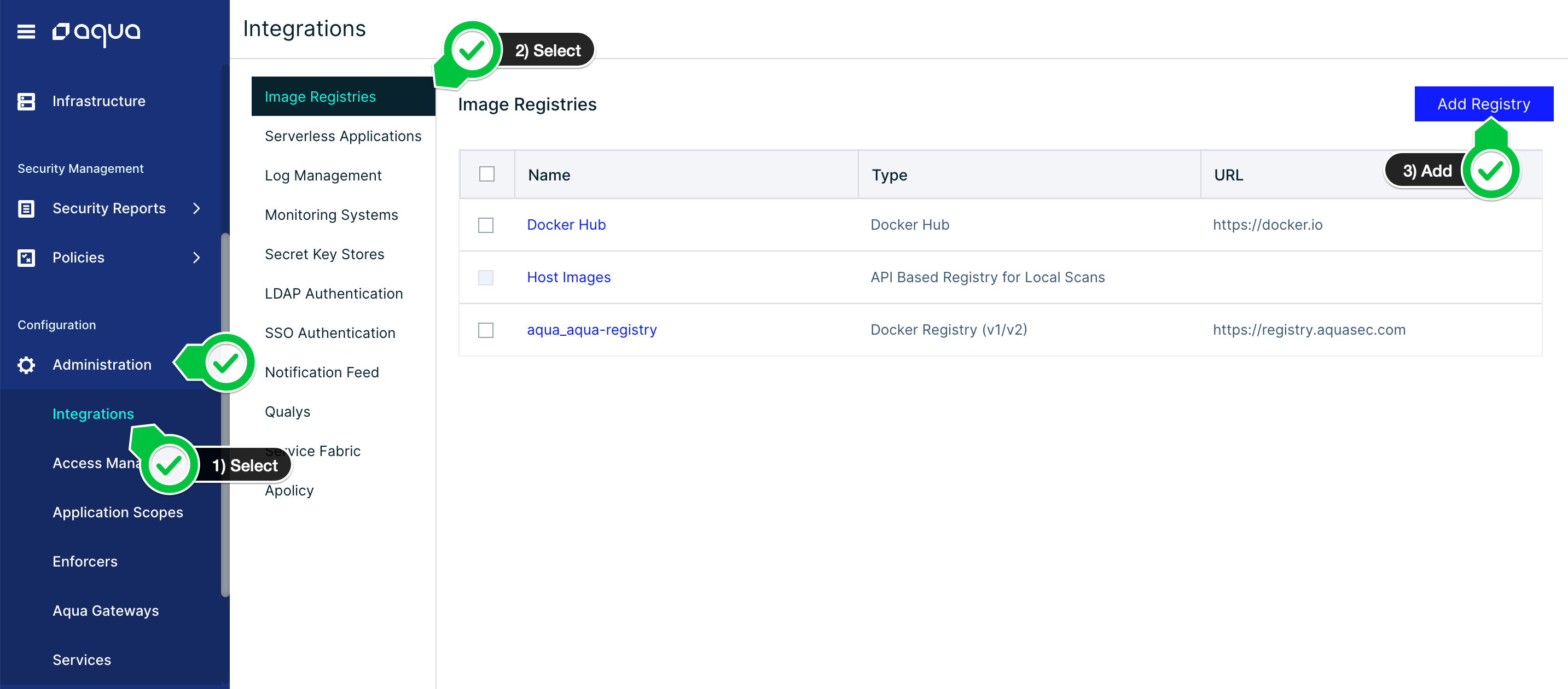Select Apolicy integration
This screenshot has width=1568, height=689.
pos(289,491)
